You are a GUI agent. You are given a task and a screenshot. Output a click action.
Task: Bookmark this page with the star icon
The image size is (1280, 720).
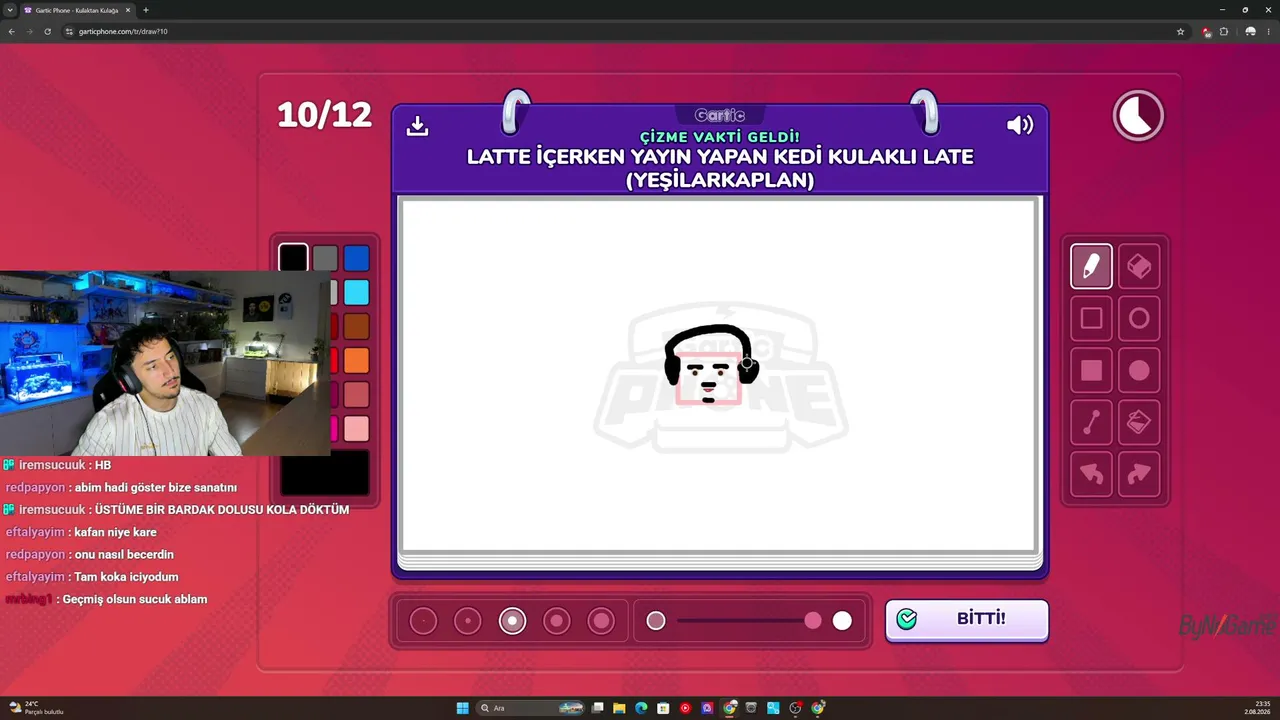(x=1180, y=31)
